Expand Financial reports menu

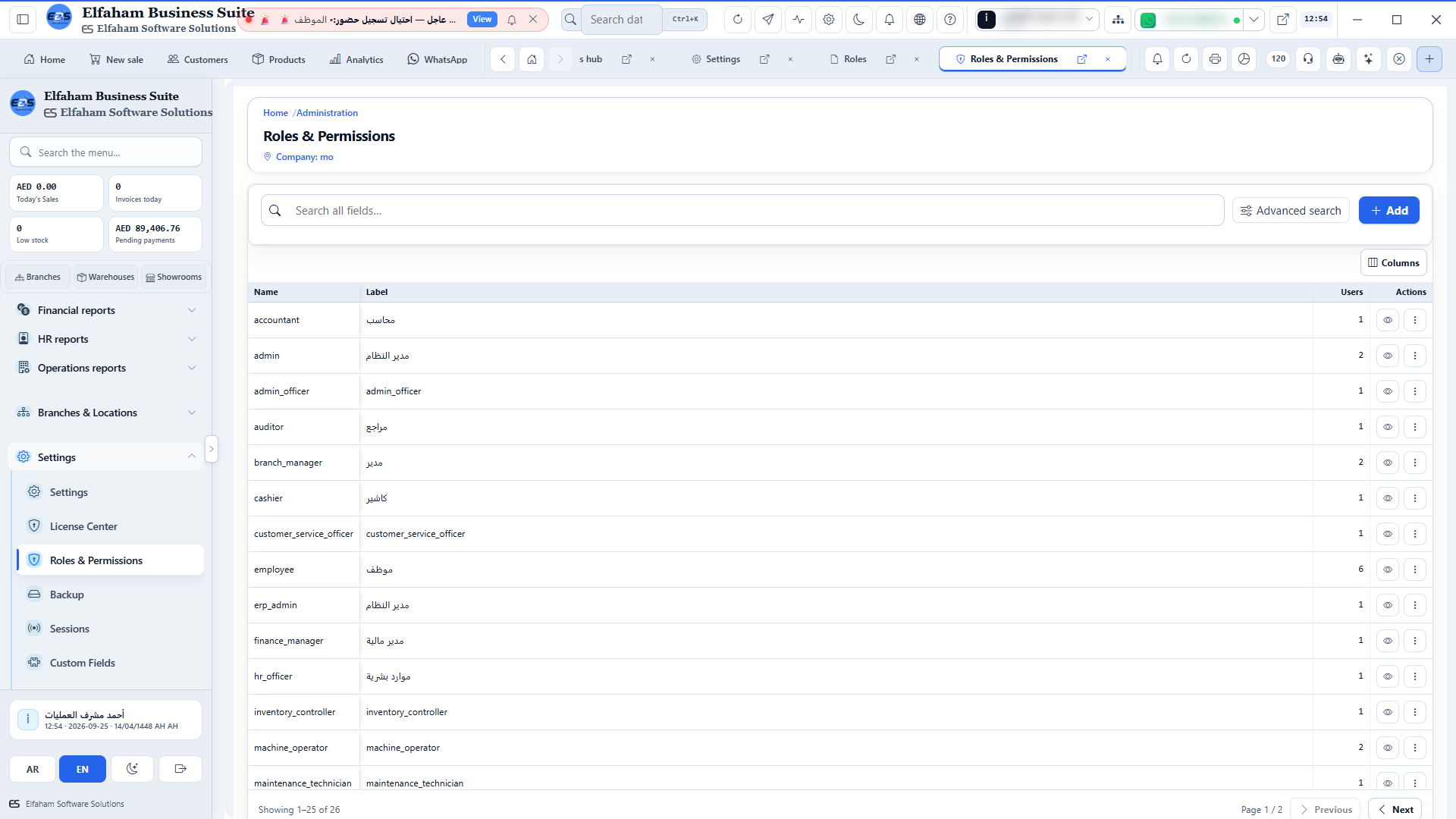[x=106, y=310]
